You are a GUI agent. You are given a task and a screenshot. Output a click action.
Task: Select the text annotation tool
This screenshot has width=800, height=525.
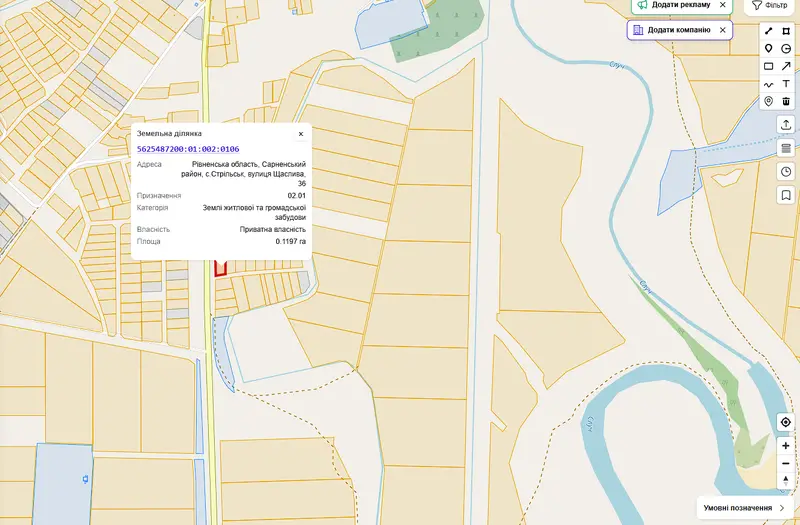point(786,84)
